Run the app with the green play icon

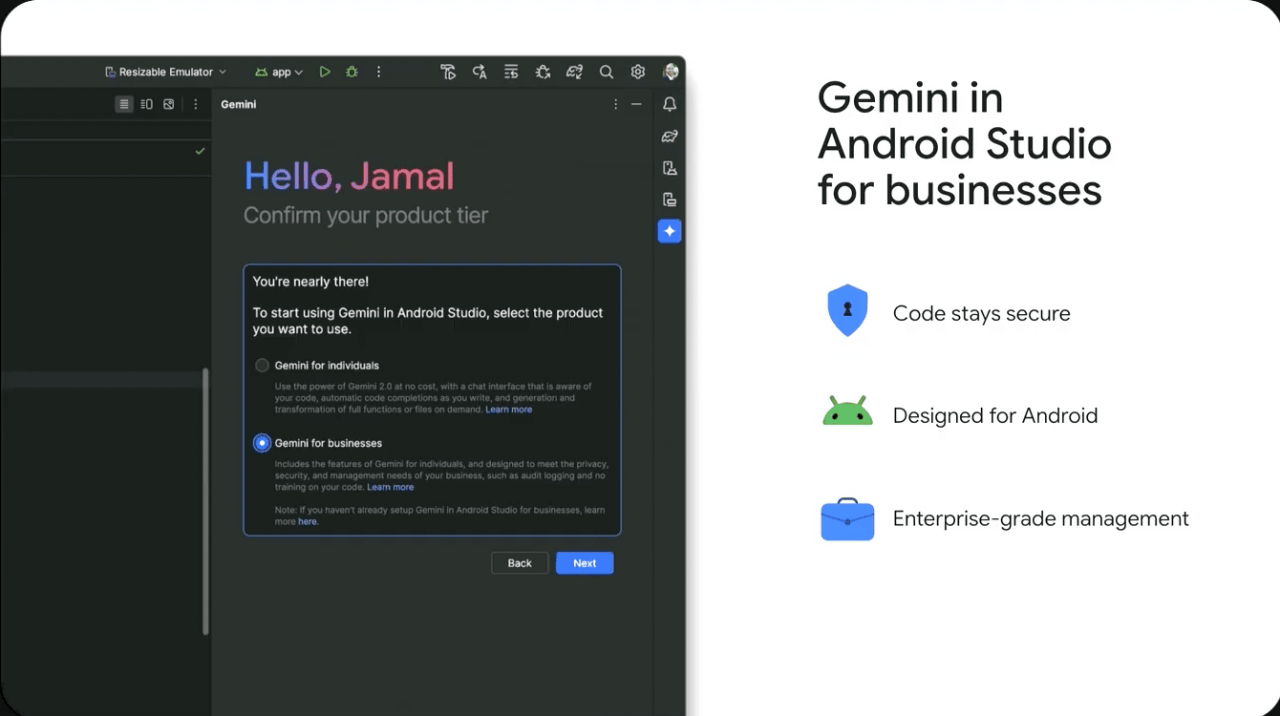tap(325, 72)
